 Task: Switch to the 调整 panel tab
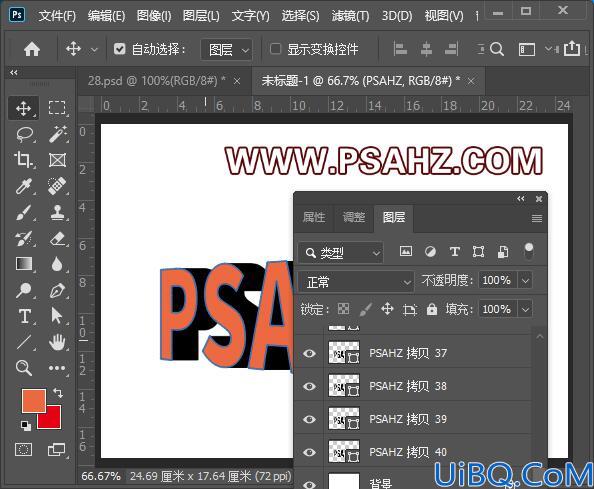353,218
